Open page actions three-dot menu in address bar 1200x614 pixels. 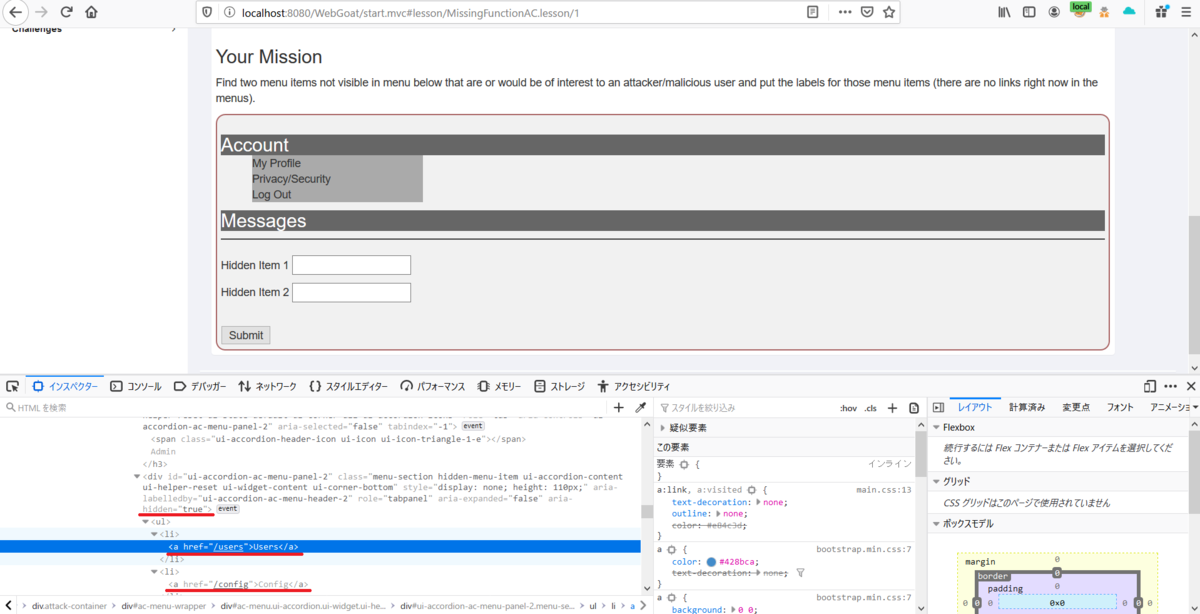coord(845,12)
